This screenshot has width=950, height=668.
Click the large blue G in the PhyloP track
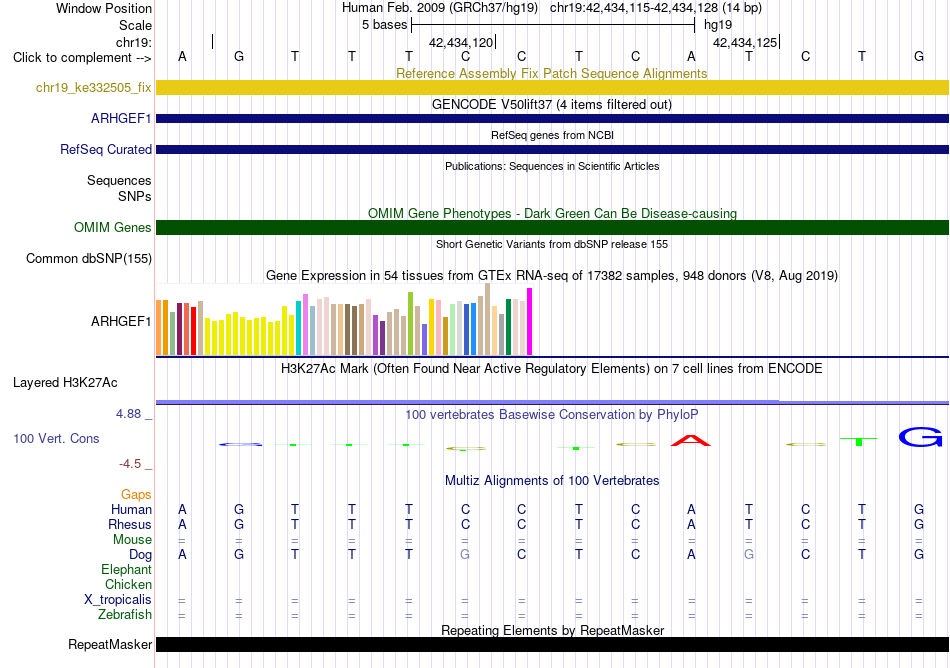(x=920, y=437)
